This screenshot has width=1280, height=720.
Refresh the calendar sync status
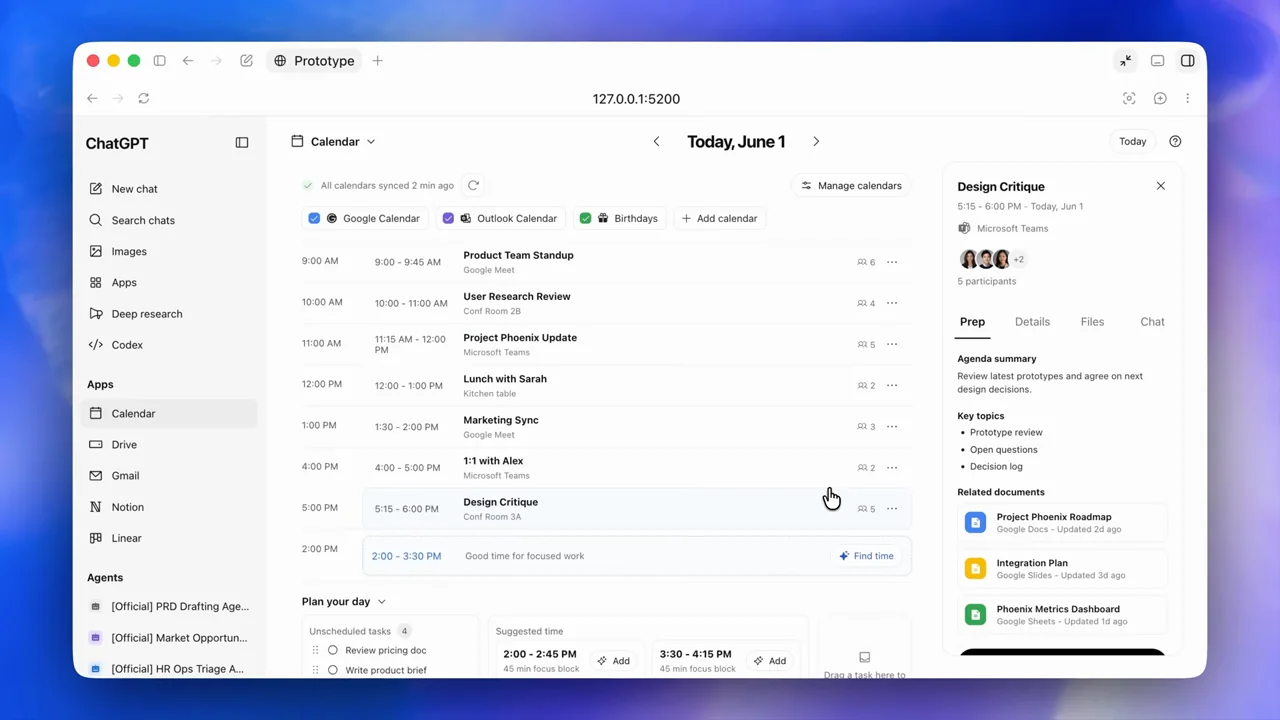[474, 185]
